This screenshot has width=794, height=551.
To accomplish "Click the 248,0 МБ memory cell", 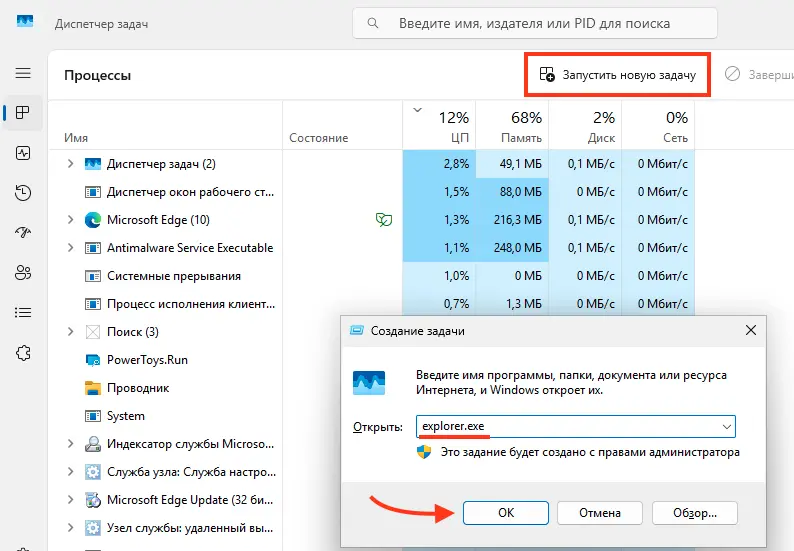I will tap(512, 248).
